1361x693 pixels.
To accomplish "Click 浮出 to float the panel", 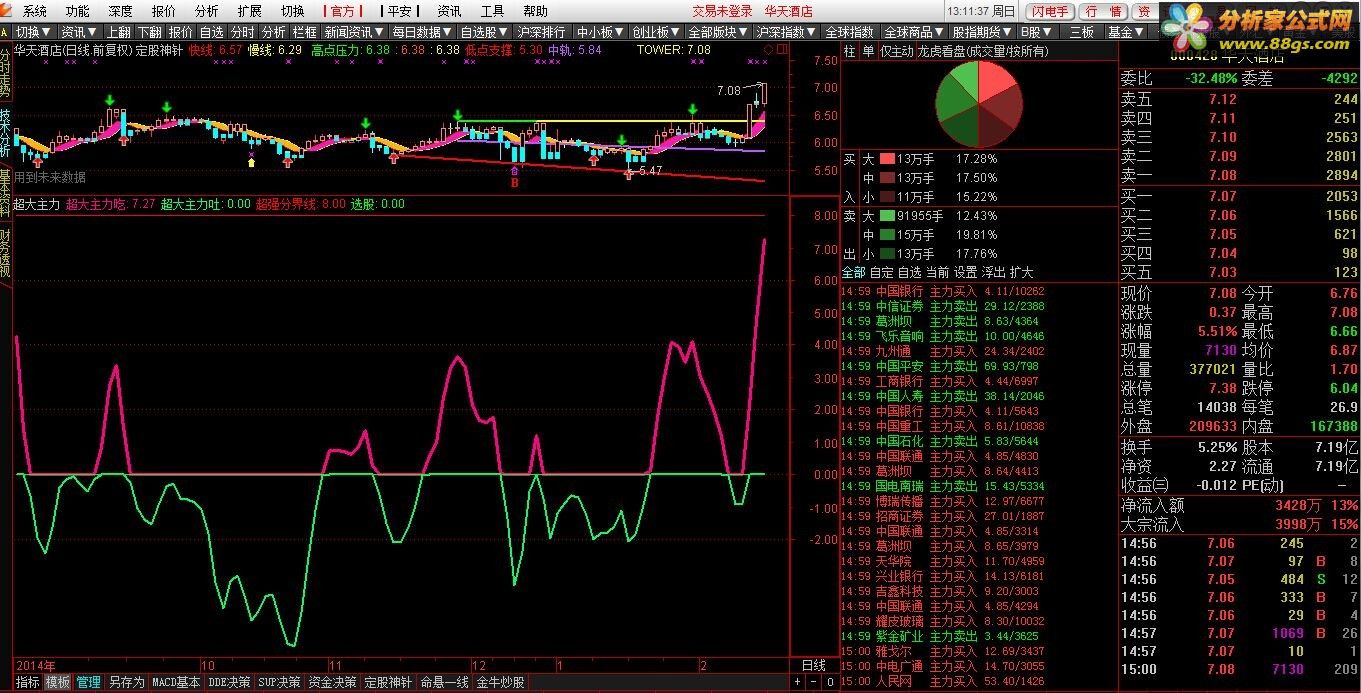I will (x=993, y=272).
